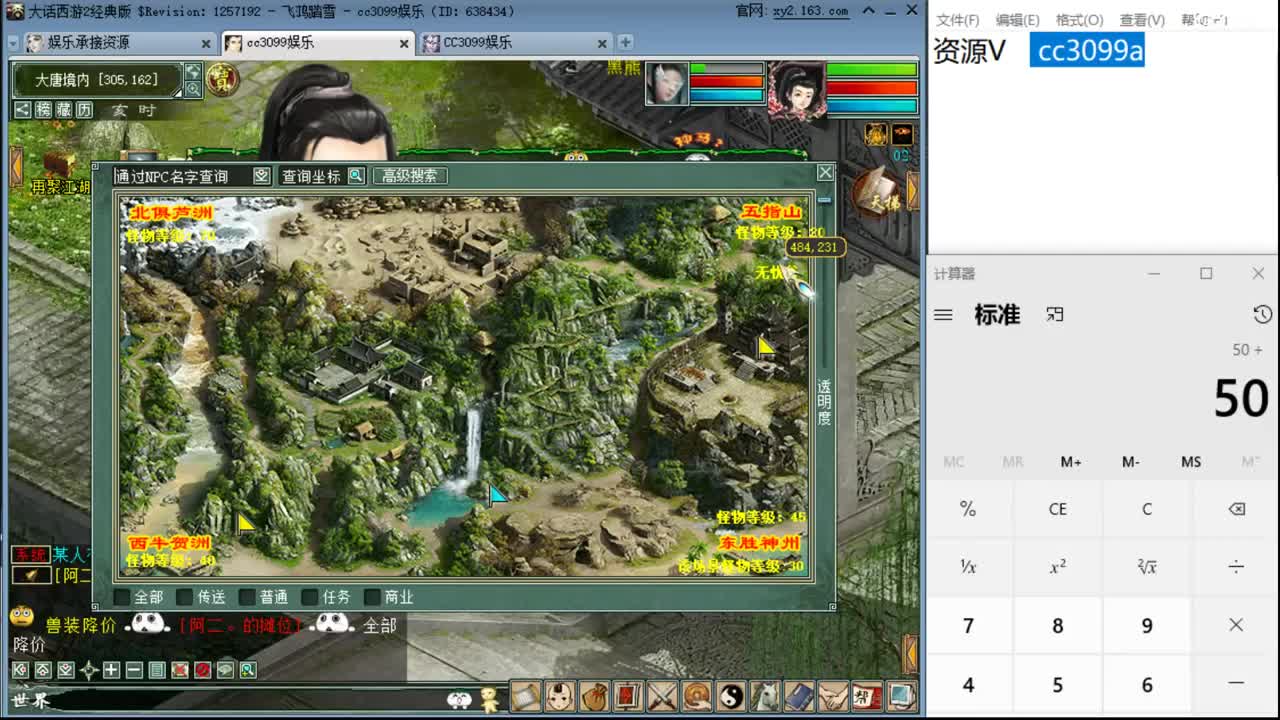Click the yellow arrow marker near 西牛贺洲
The image size is (1280, 720).
pyautogui.click(x=245, y=521)
